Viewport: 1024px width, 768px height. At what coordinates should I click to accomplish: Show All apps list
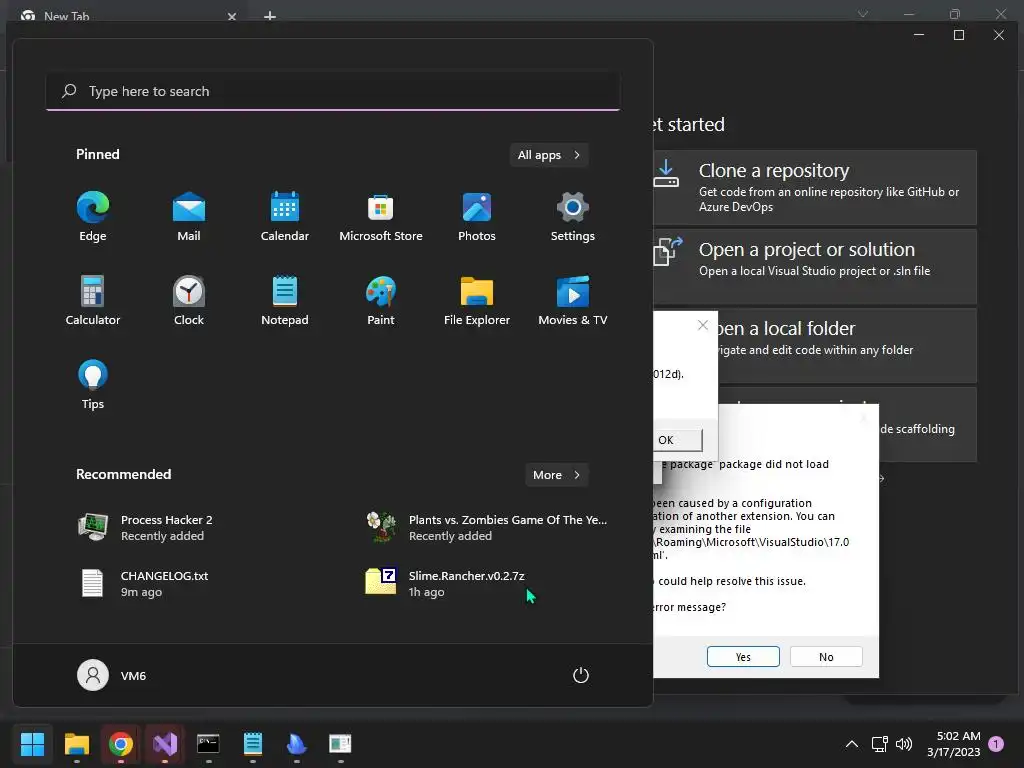pos(549,155)
